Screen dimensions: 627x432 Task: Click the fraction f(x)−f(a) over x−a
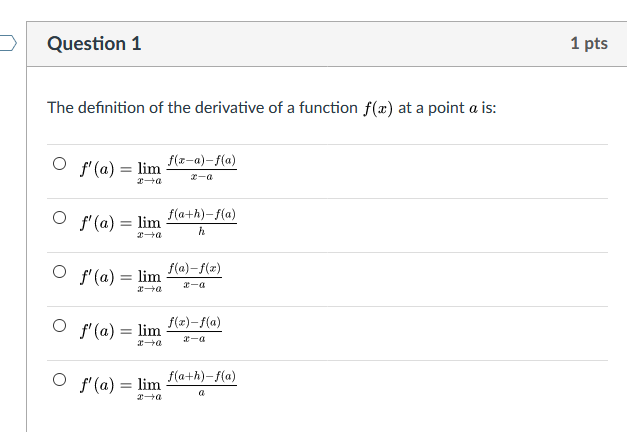194,330
